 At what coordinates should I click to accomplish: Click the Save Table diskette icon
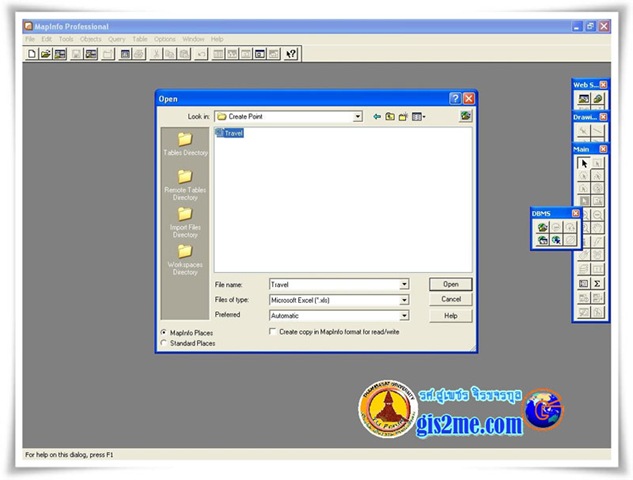(76, 54)
